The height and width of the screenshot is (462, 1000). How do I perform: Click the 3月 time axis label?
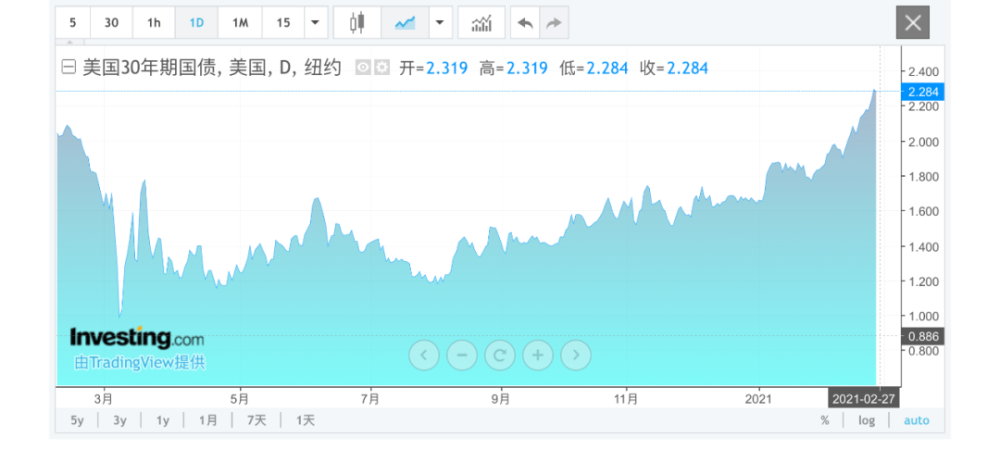click(103, 399)
